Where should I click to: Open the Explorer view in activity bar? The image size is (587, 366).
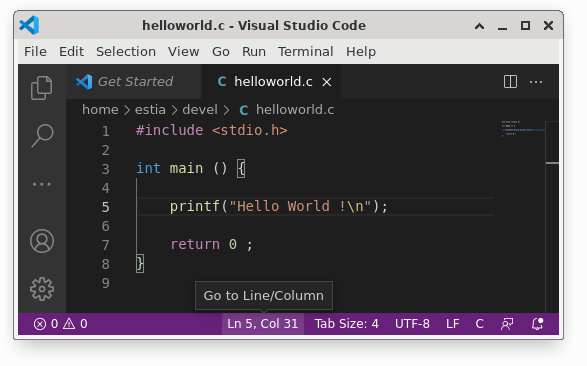click(x=42, y=88)
